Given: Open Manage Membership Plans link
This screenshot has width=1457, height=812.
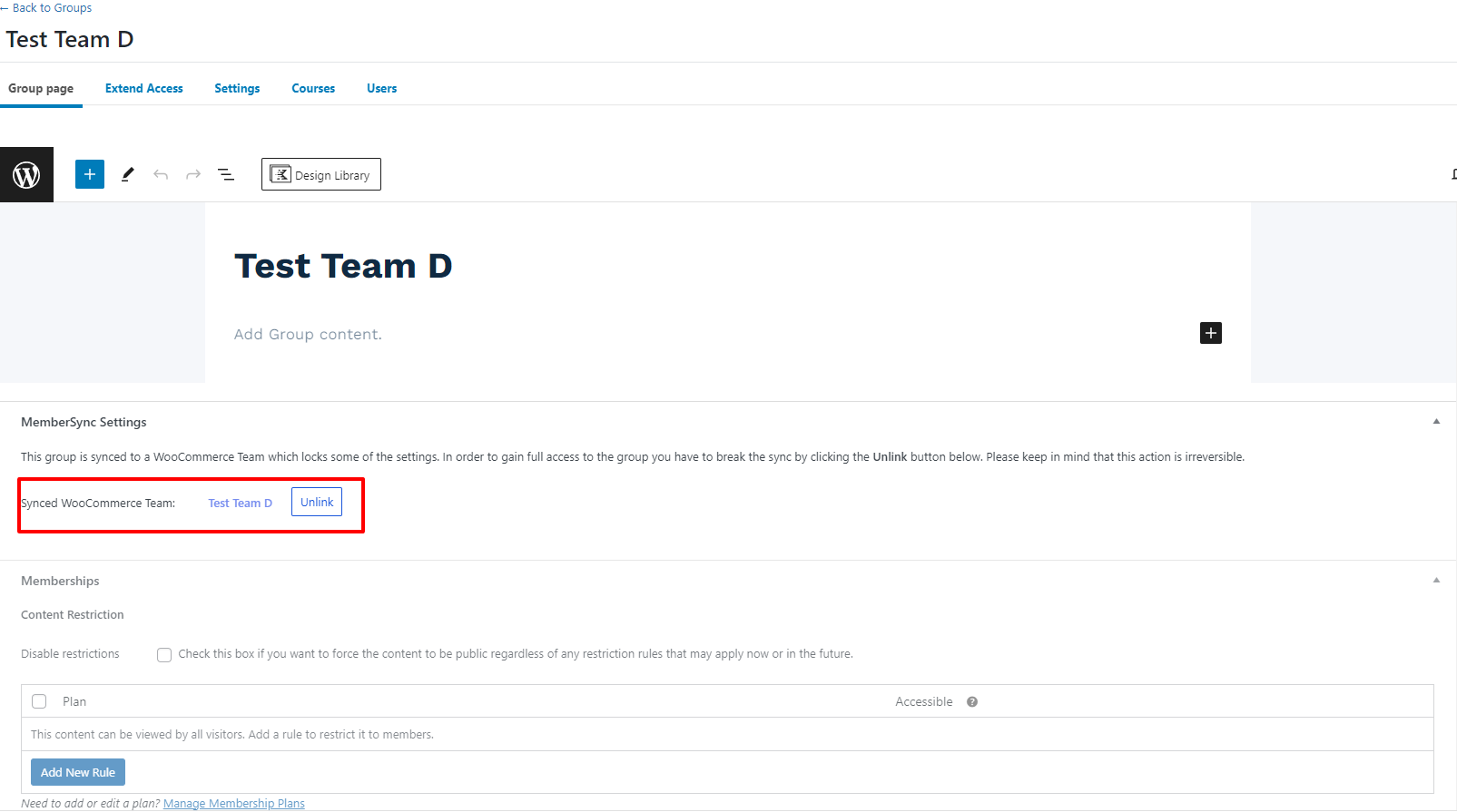Looking at the screenshot, I should click(234, 803).
